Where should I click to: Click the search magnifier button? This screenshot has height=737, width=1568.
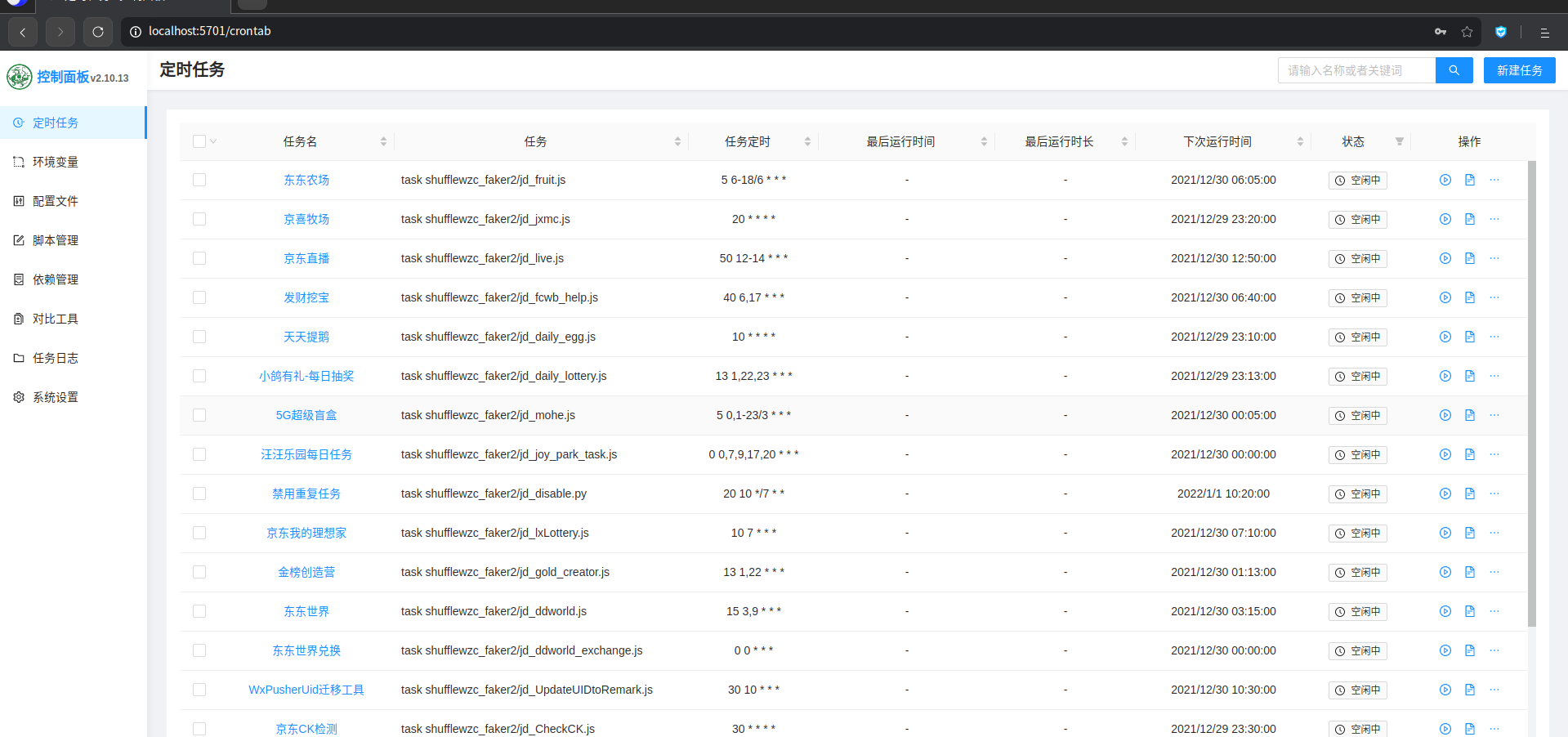[1454, 70]
